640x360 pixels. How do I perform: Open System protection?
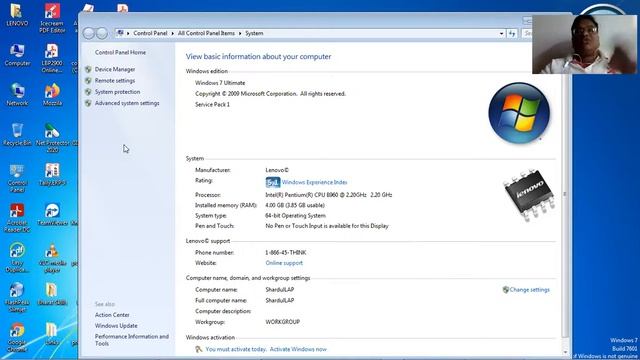tap(118, 92)
